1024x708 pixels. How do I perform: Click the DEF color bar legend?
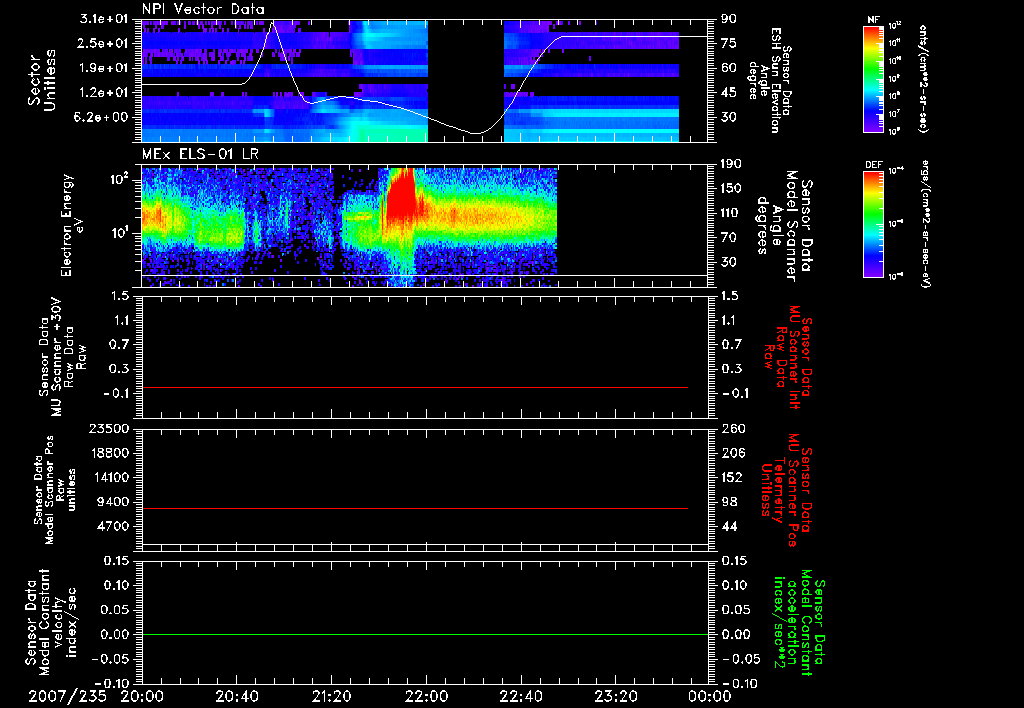coord(873,224)
